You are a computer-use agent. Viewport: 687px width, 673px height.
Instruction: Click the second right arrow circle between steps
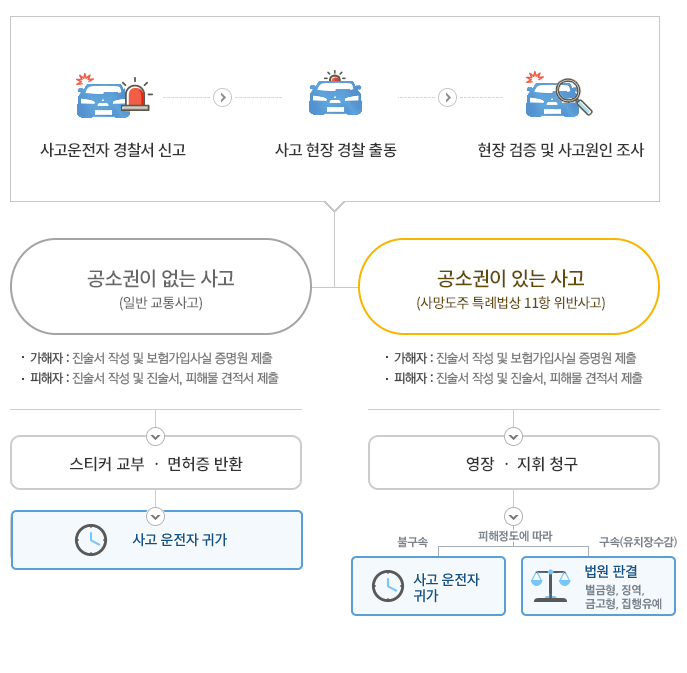tap(447, 97)
